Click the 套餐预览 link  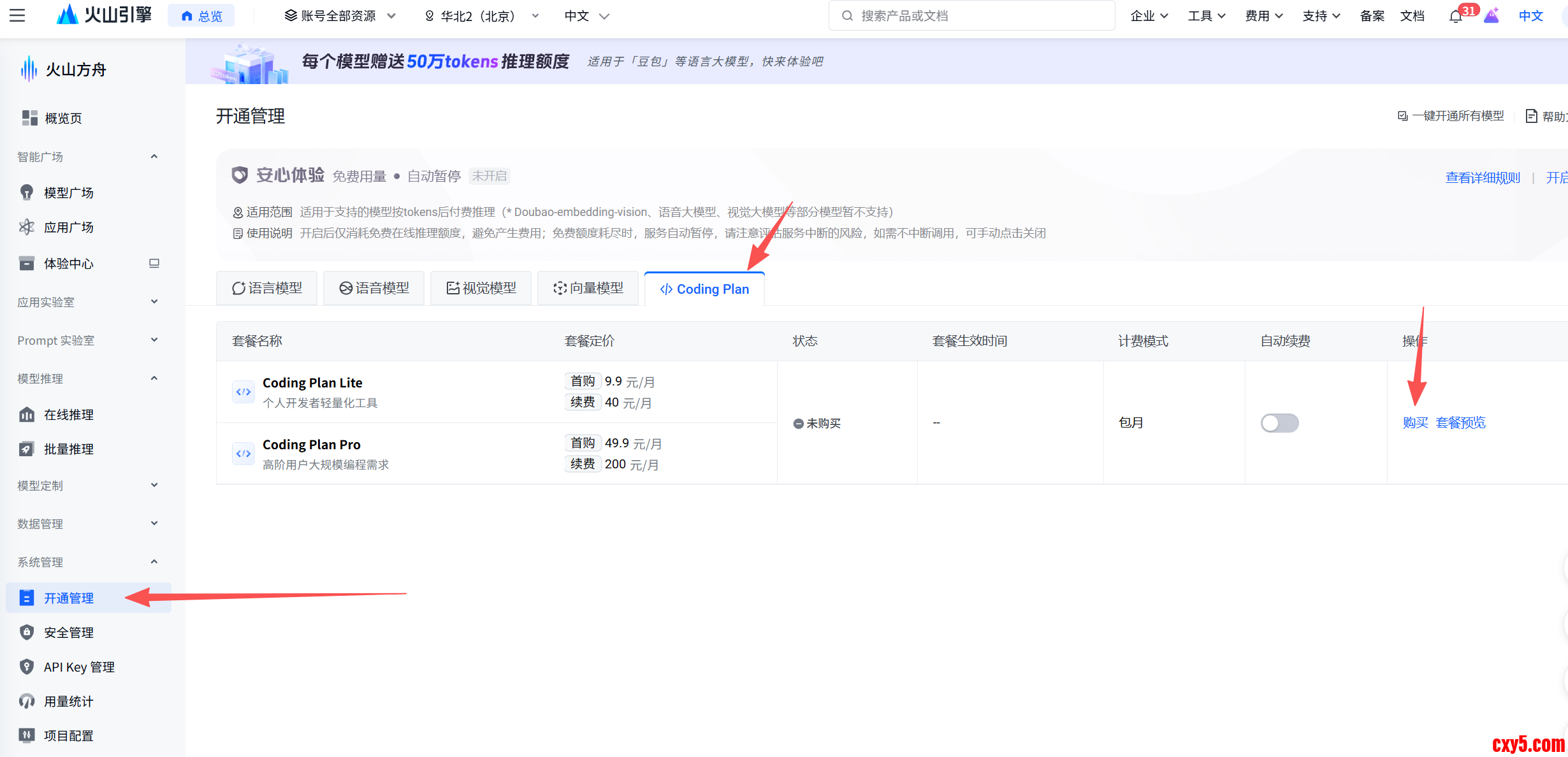[1460, 422]
